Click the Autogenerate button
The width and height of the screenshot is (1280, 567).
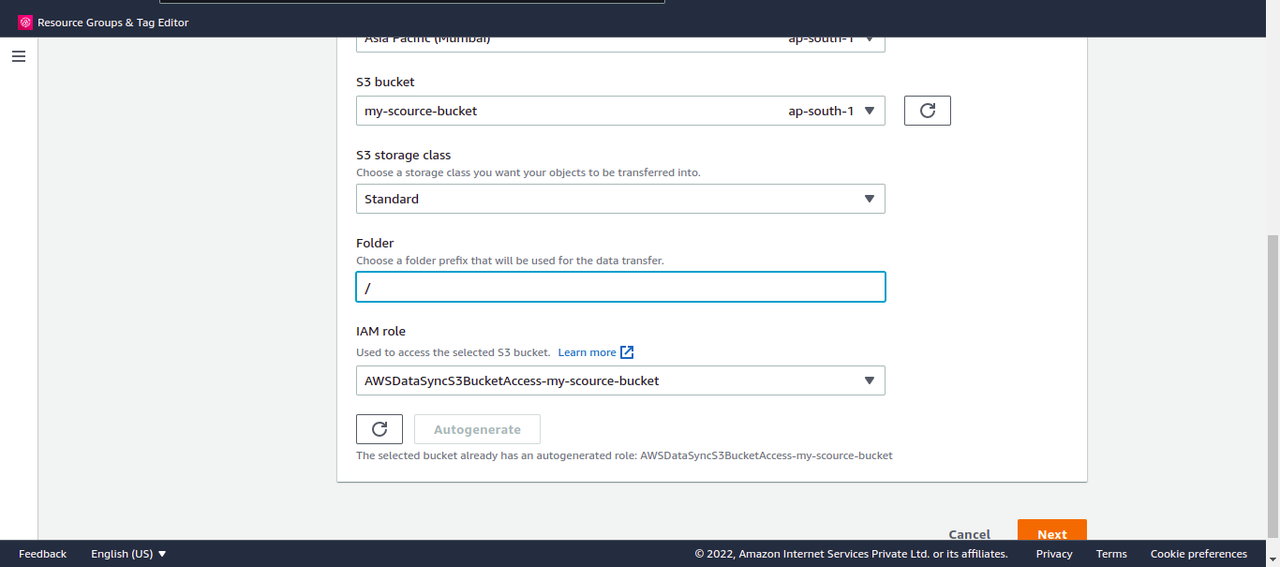pos(477,429)
